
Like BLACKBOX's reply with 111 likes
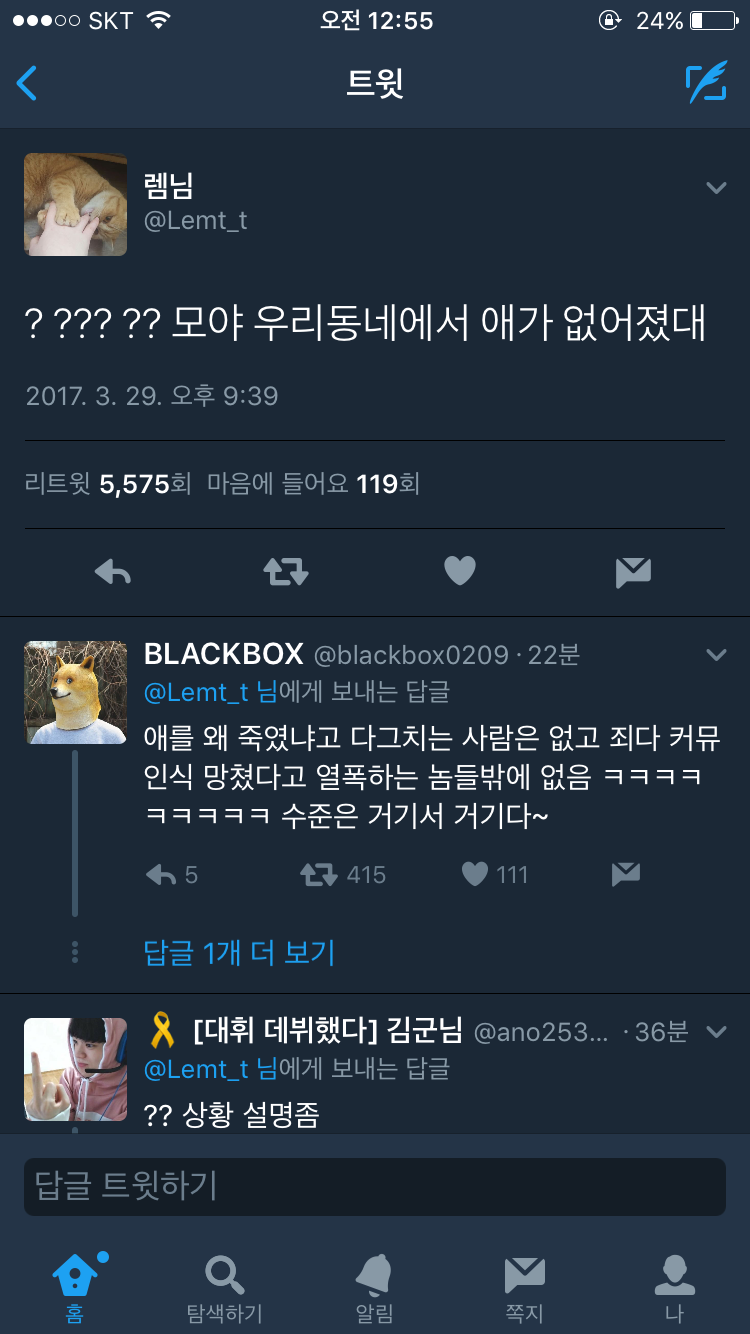475,875
